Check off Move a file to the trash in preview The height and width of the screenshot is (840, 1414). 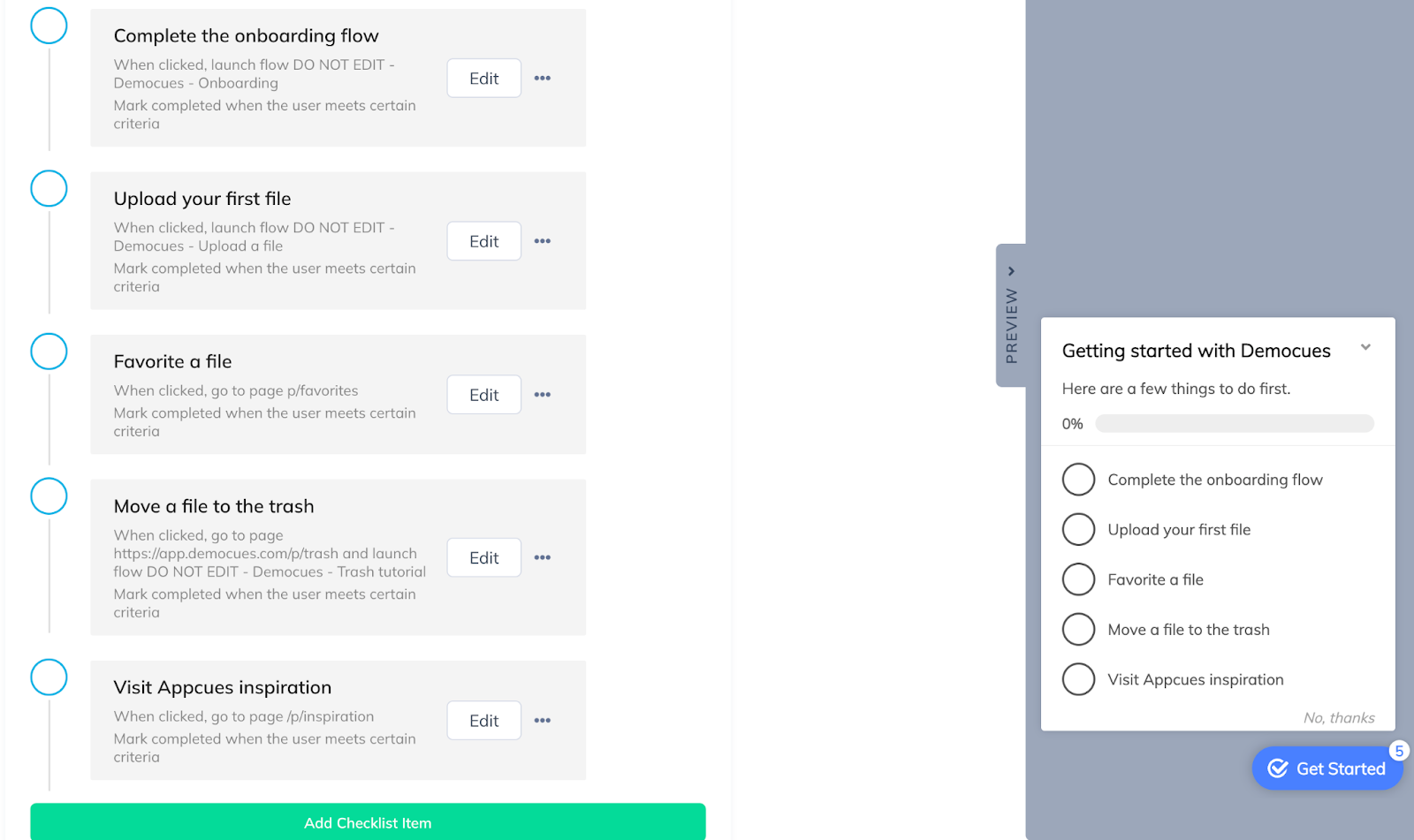tap(1078, 630)
